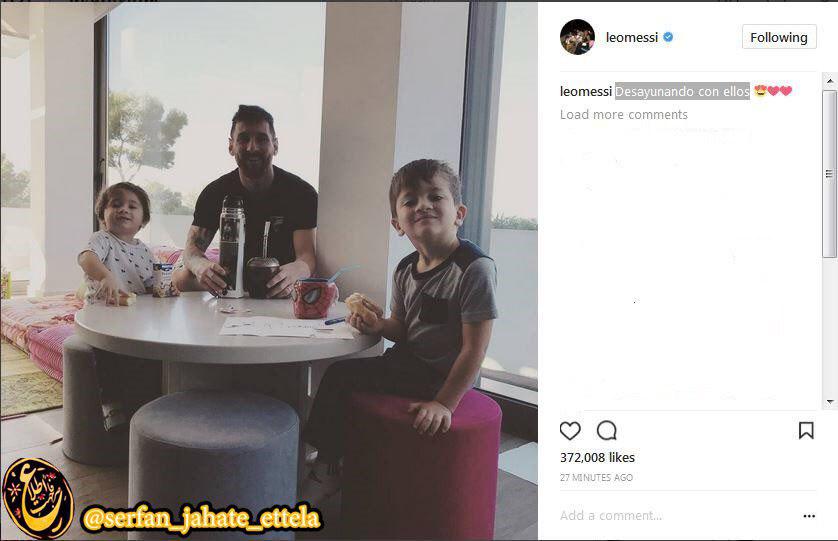Save post with the bookmark icon

(x=806, y=430)
